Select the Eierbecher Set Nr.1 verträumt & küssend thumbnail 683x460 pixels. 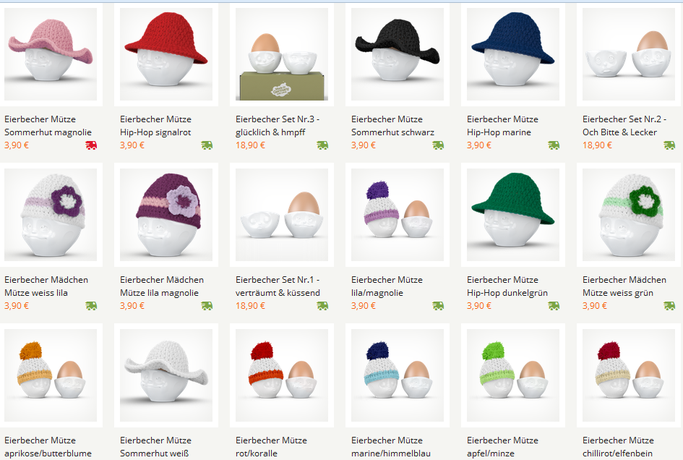tap(282, 215)
